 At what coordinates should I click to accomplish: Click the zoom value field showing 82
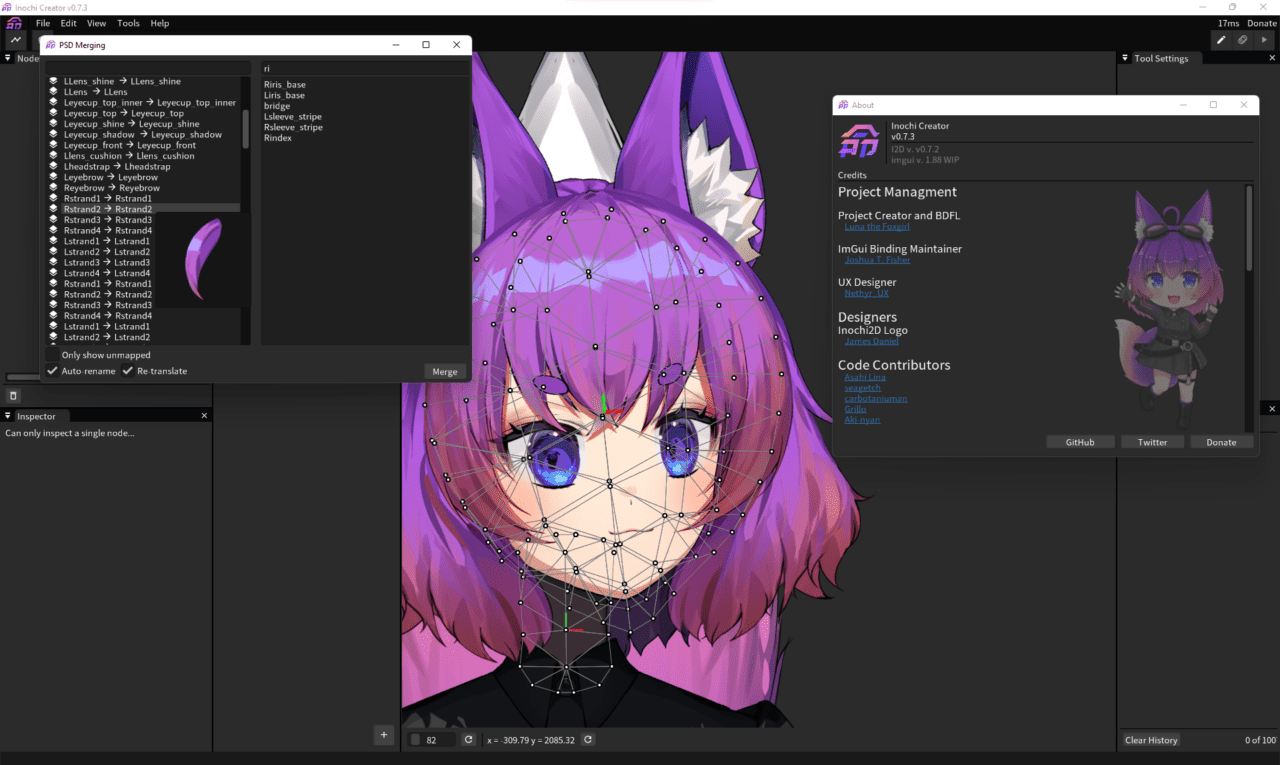[x=432, y=740]
